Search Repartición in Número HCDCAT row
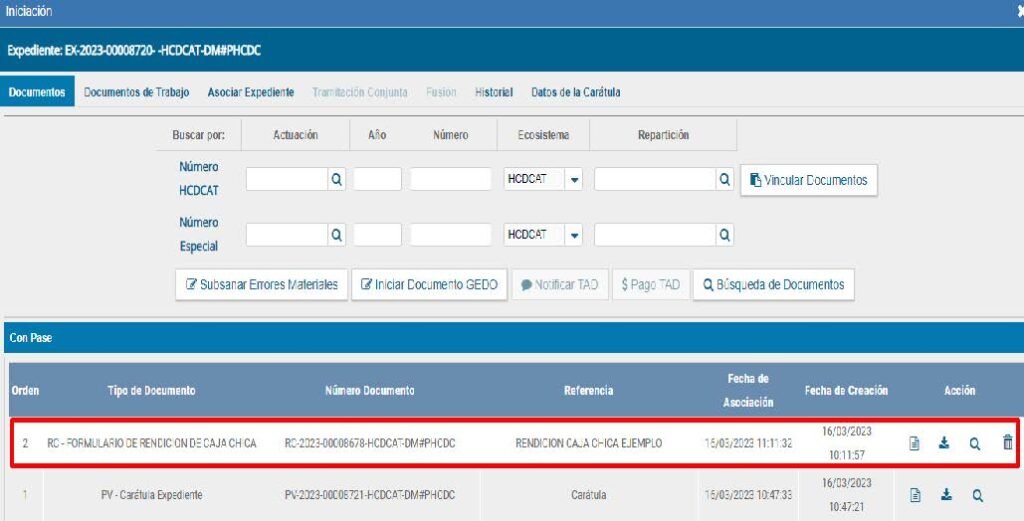1024x521 pixels. pos(724,179)
